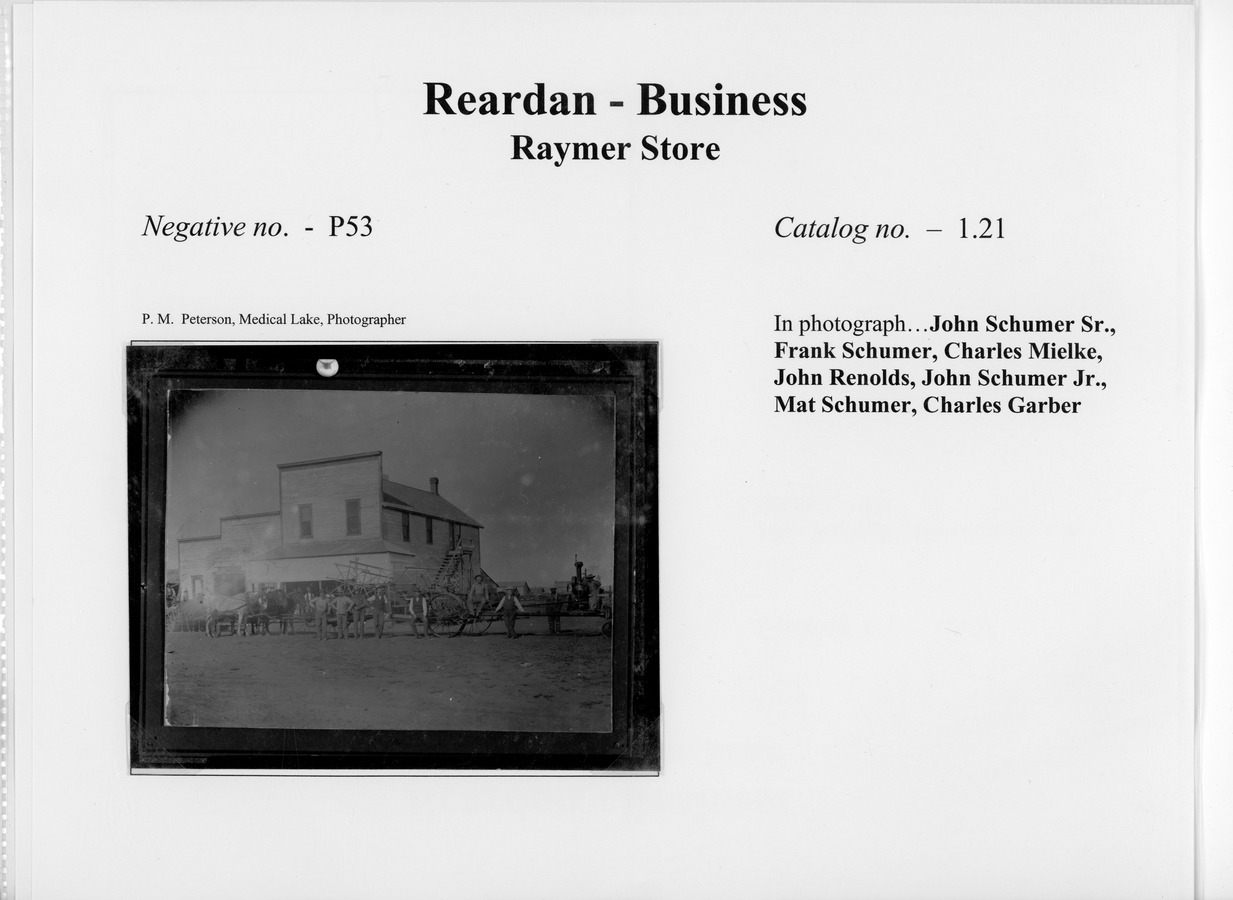Select the catalog number value 1.21

981,229
